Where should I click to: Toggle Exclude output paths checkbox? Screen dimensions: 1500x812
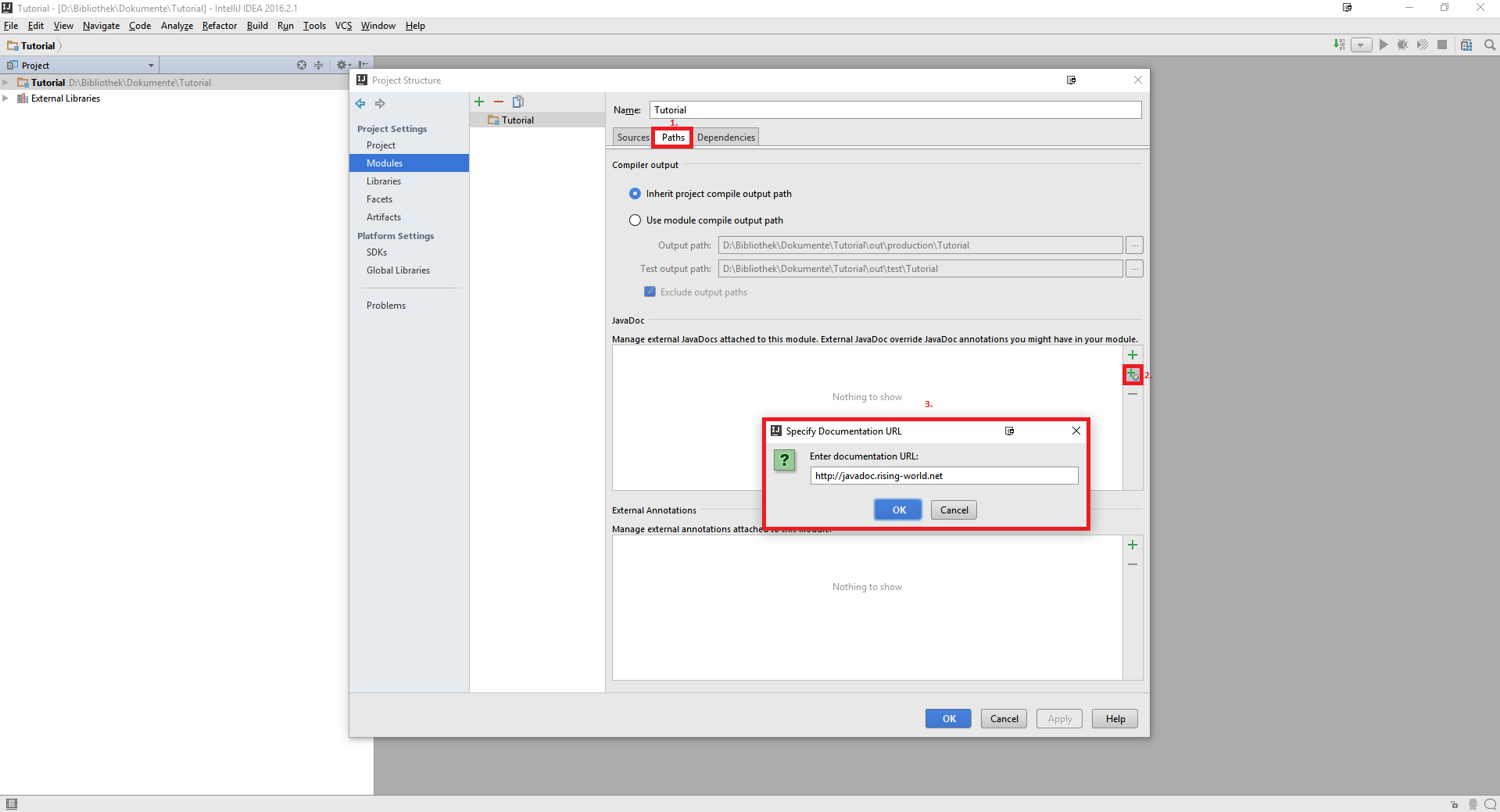[650, 292]
